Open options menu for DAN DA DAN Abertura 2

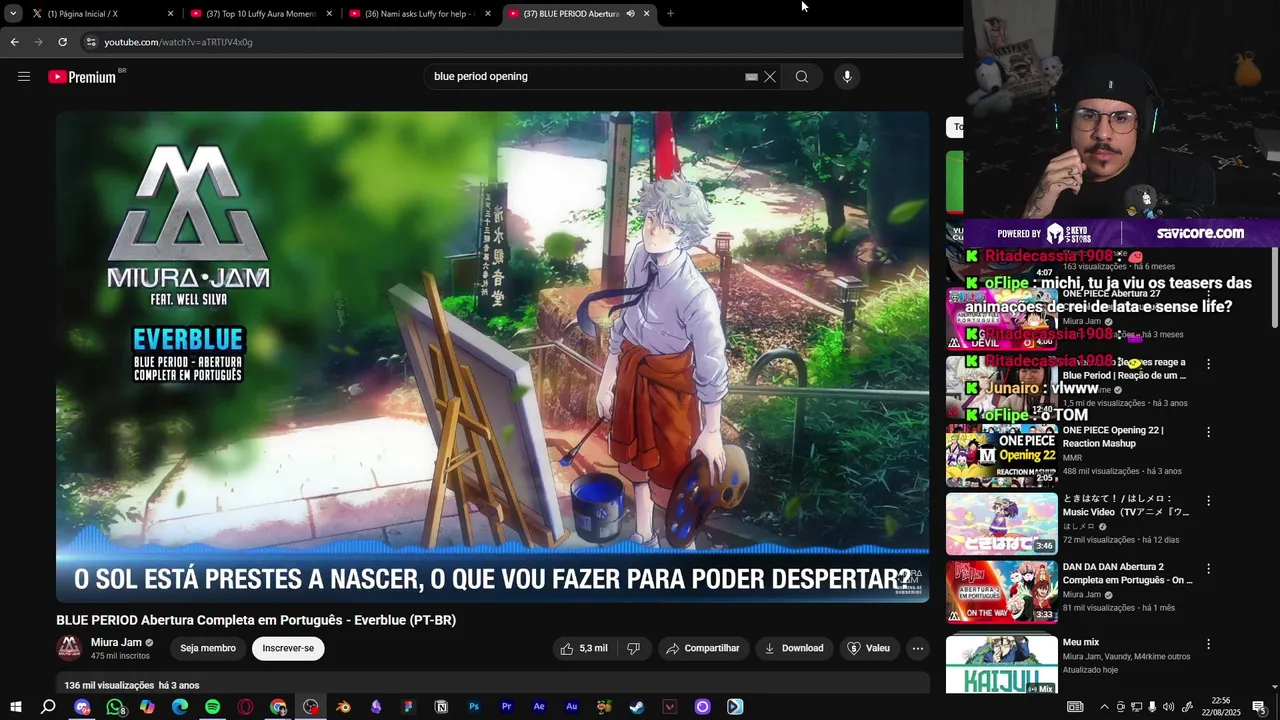[x=1208, y=568]
